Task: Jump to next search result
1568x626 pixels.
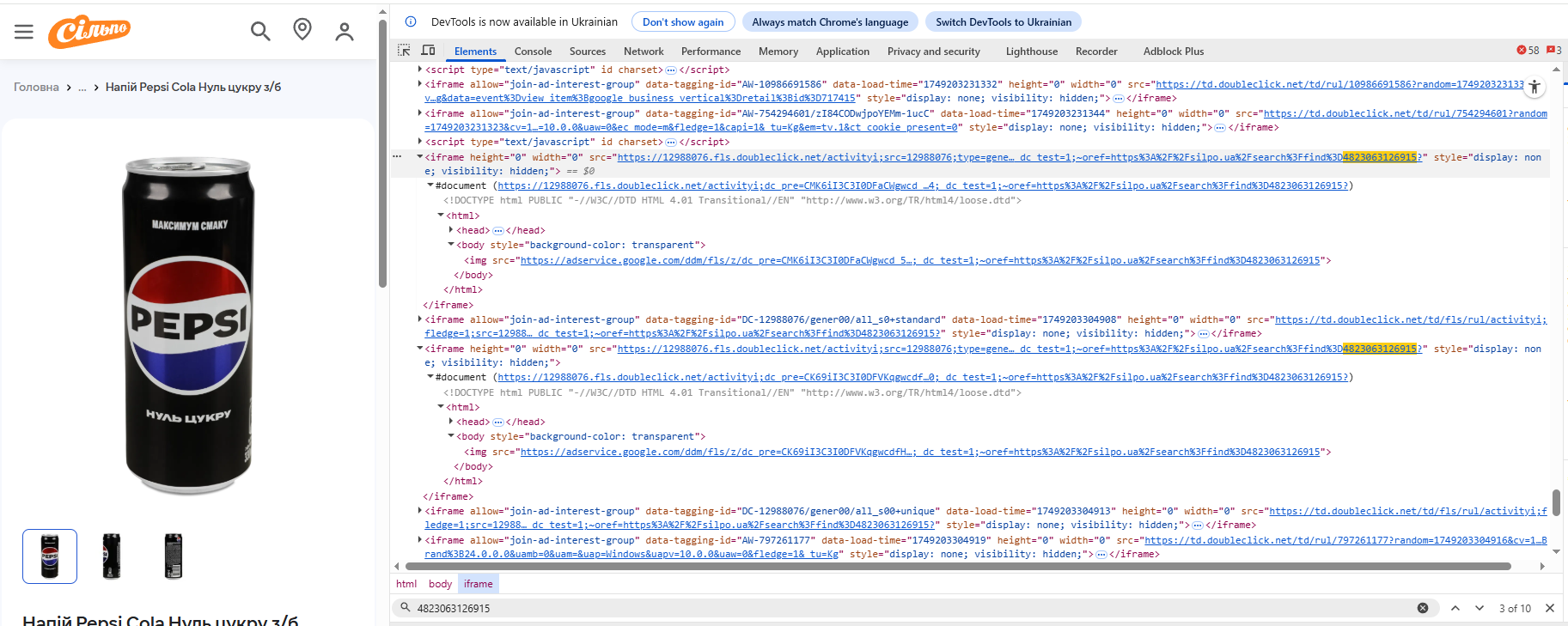Action: coord(1480,608)
